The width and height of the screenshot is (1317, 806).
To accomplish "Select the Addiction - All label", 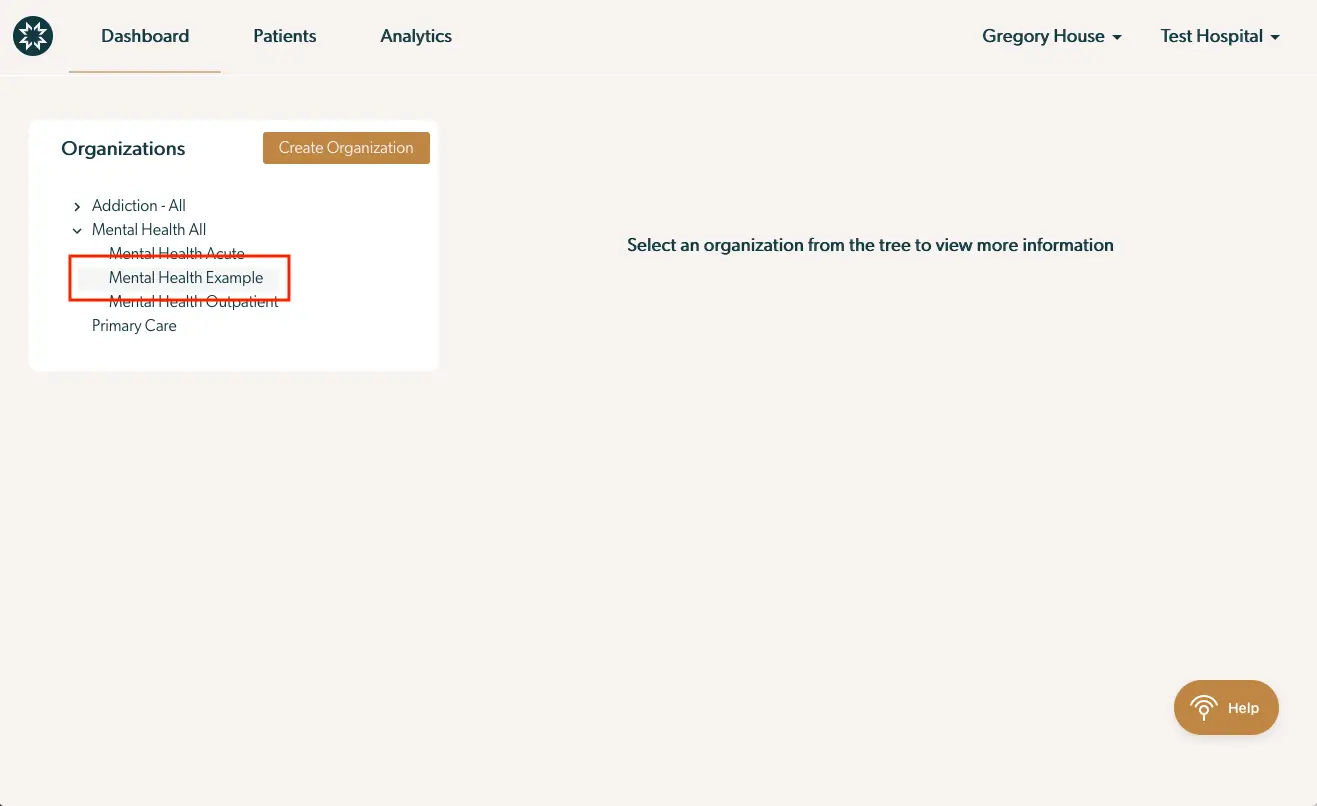I will pyautogui.click(x=138, y=206).
